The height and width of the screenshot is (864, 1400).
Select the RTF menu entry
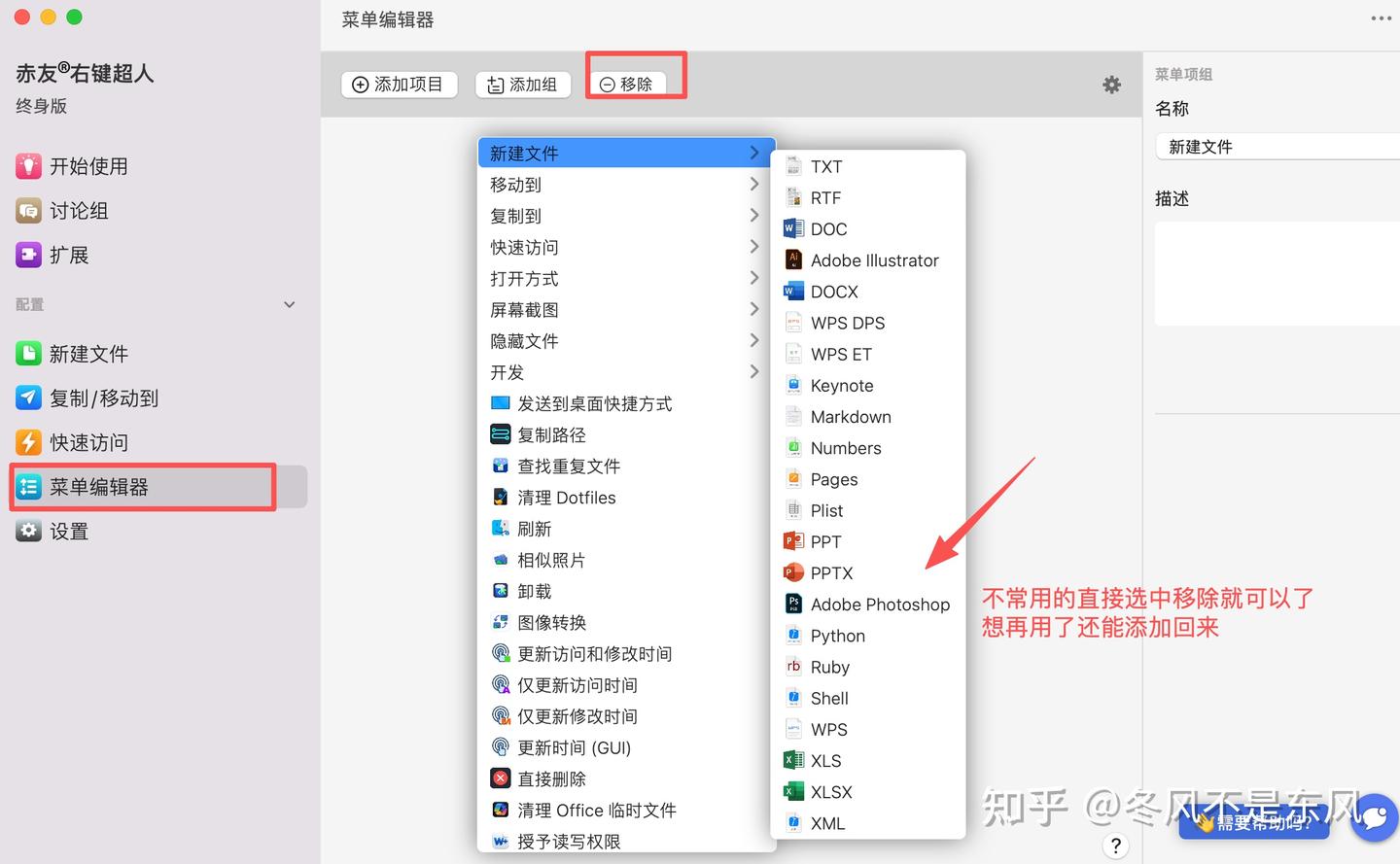coord(868,198)
